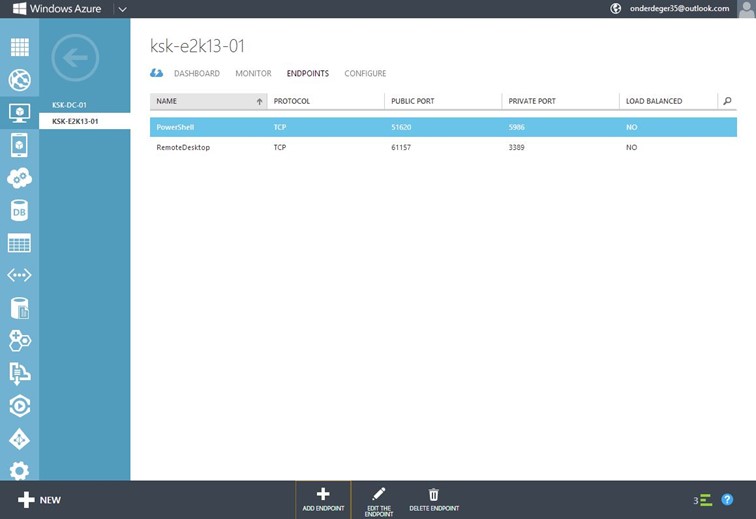Switch to the DASHBOARD tab
Screen dimensions: 756x519
196,74
